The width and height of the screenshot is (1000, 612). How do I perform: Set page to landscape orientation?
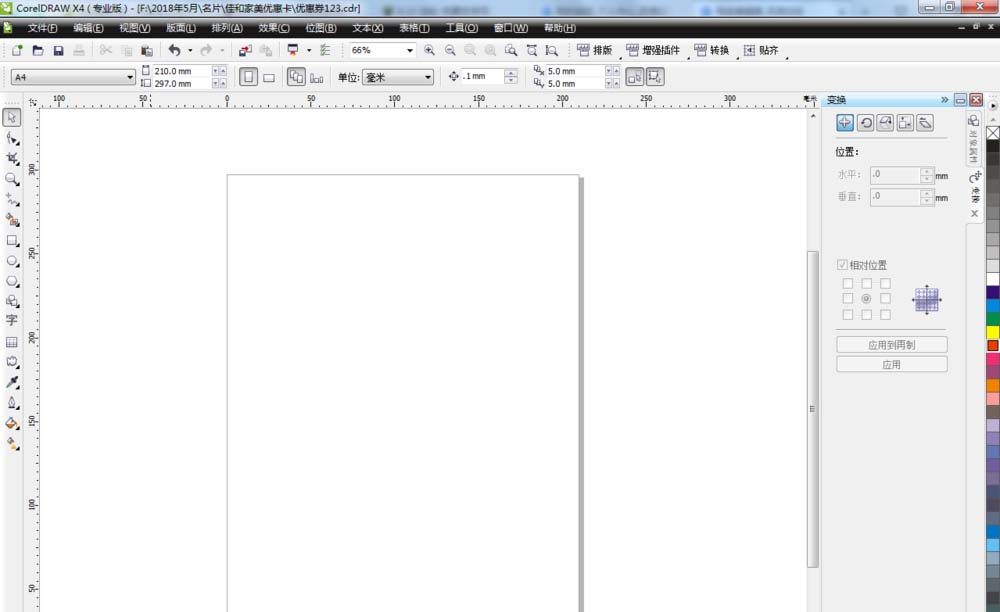pos(269,77)
